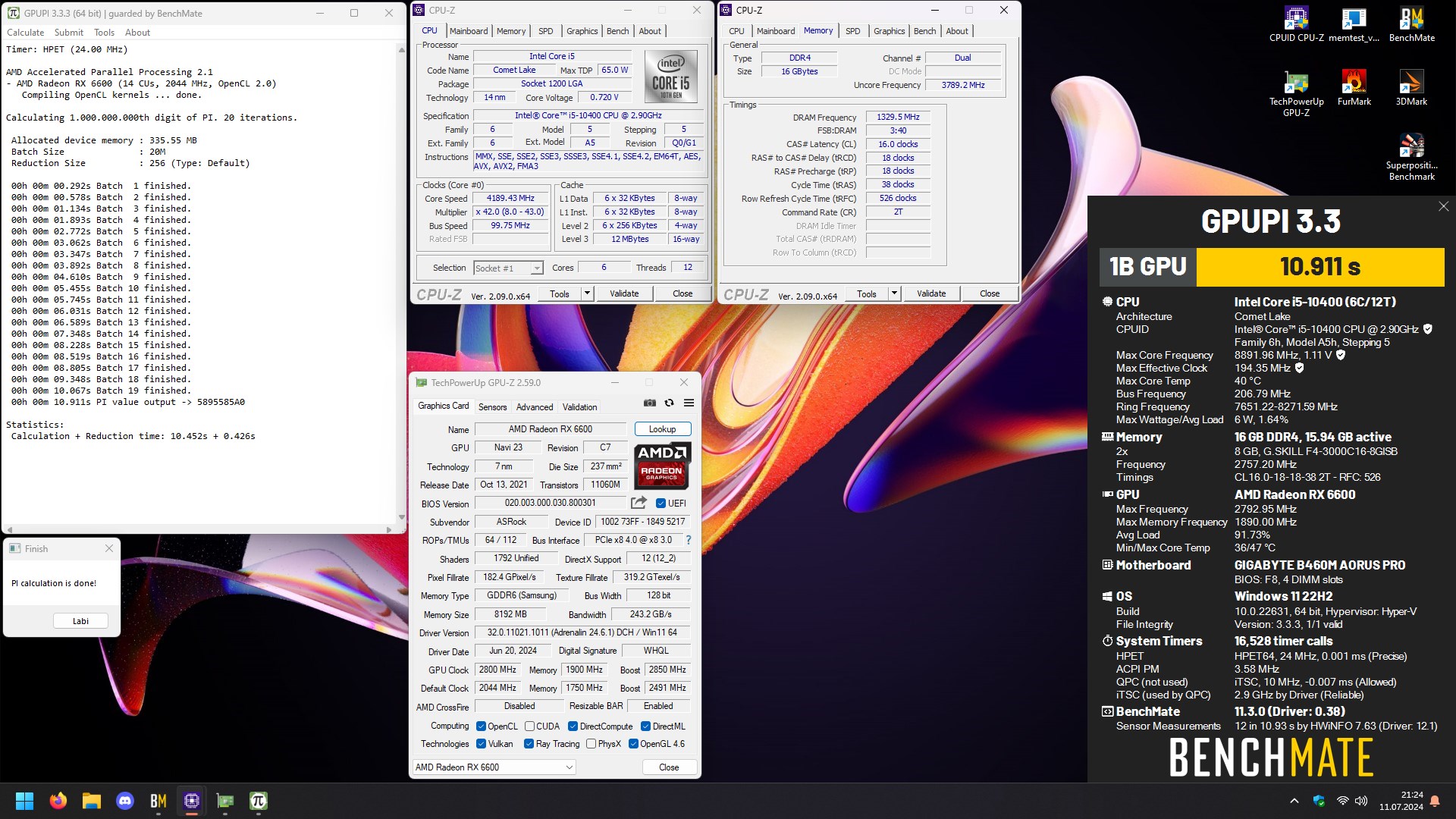Open Validation tab in GPU-Z

579,407
